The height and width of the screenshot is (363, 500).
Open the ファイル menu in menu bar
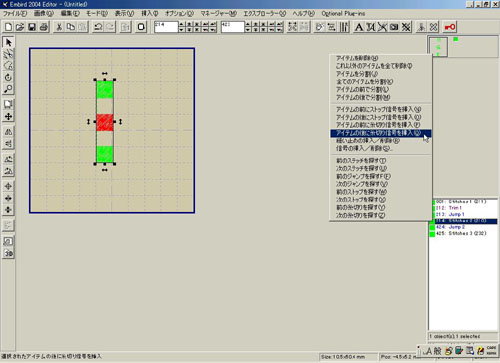pyautogui.click(x=15, y=13)
